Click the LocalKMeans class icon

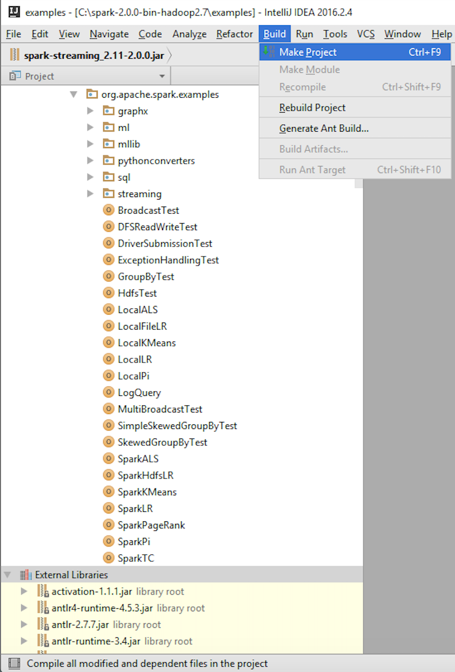108,342
